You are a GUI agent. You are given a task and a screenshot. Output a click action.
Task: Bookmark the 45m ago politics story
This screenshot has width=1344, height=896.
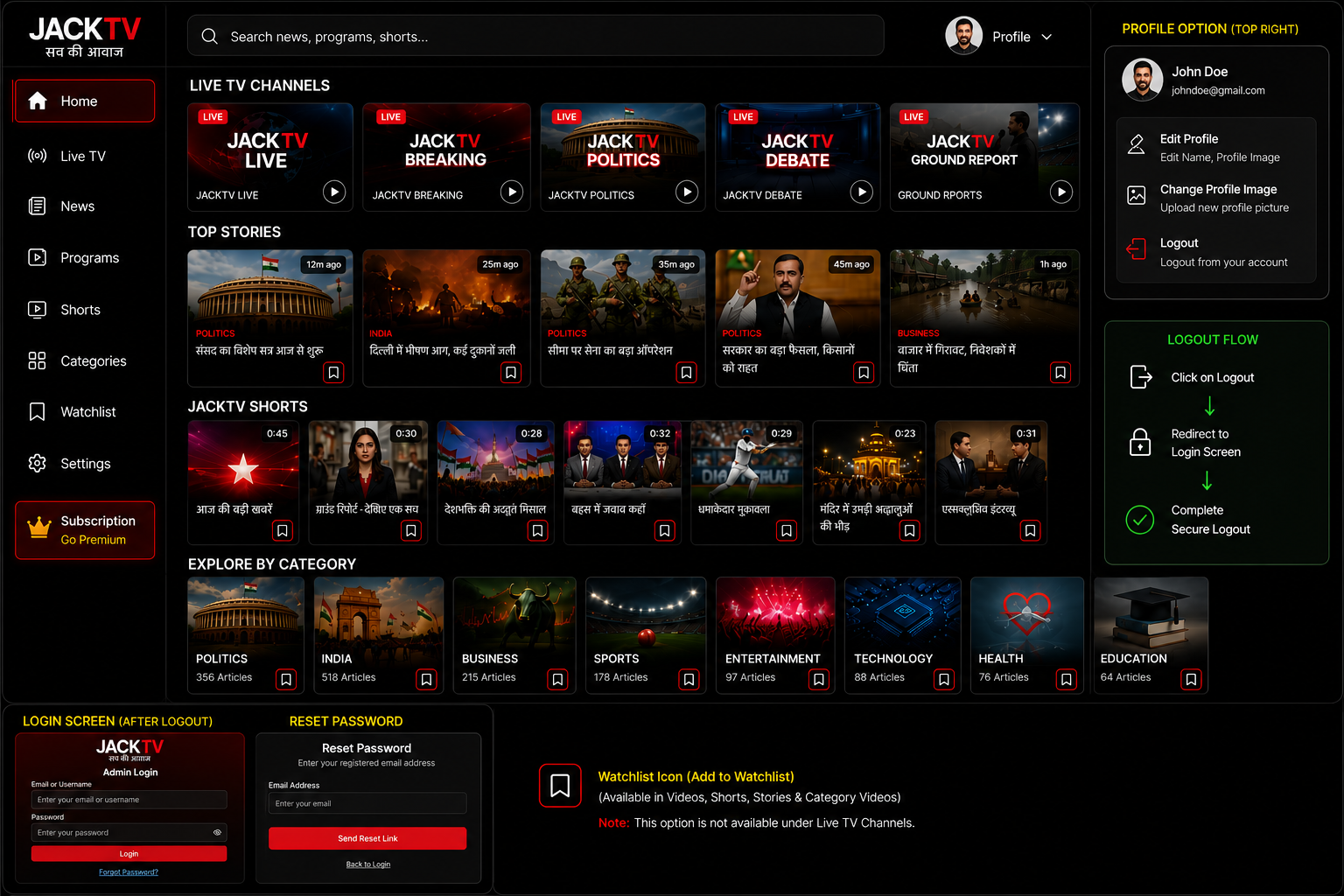point(864,373)
